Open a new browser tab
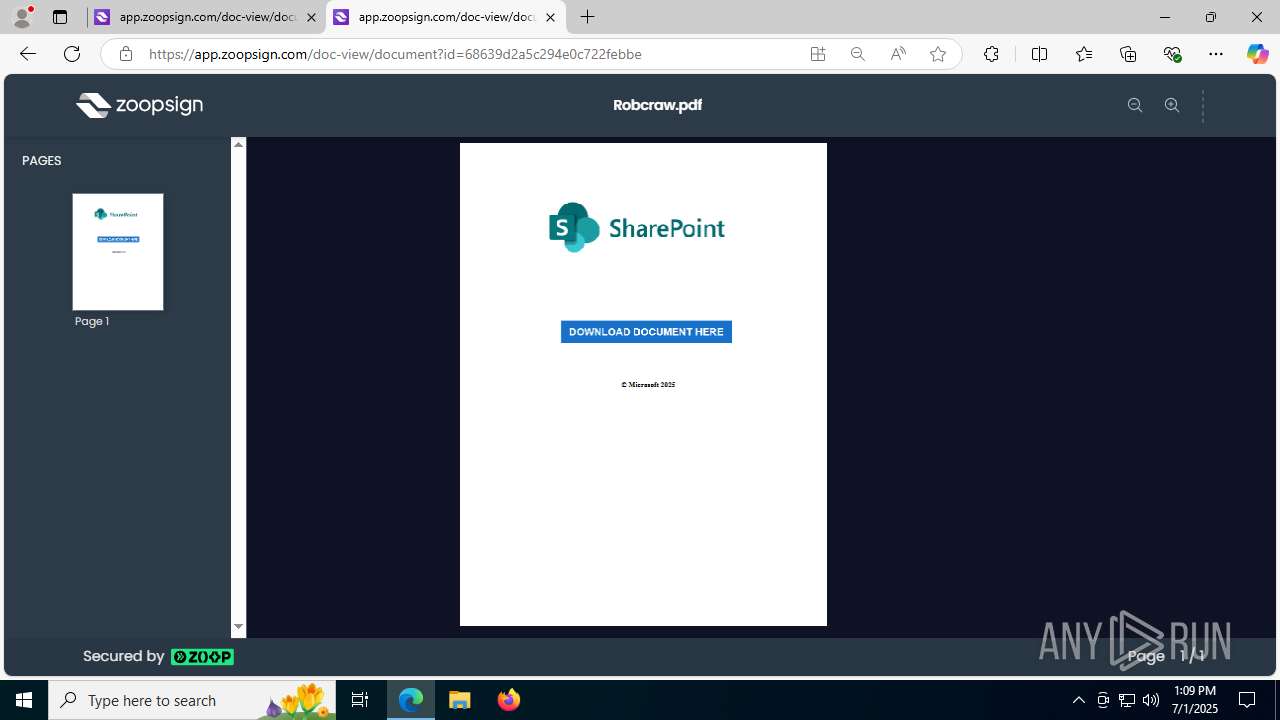 (588, 17)
